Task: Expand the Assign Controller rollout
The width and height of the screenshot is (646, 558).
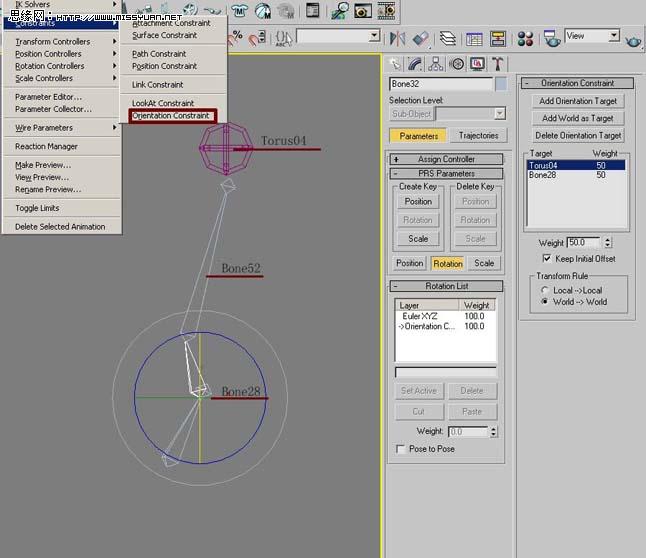Action: (x=446, y=159)
